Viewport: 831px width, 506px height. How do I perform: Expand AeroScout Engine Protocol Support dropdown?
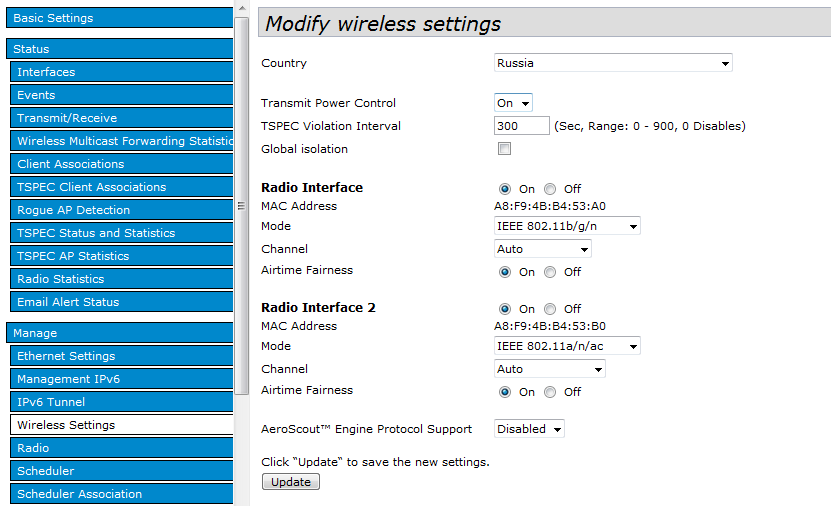pos(529,429)
